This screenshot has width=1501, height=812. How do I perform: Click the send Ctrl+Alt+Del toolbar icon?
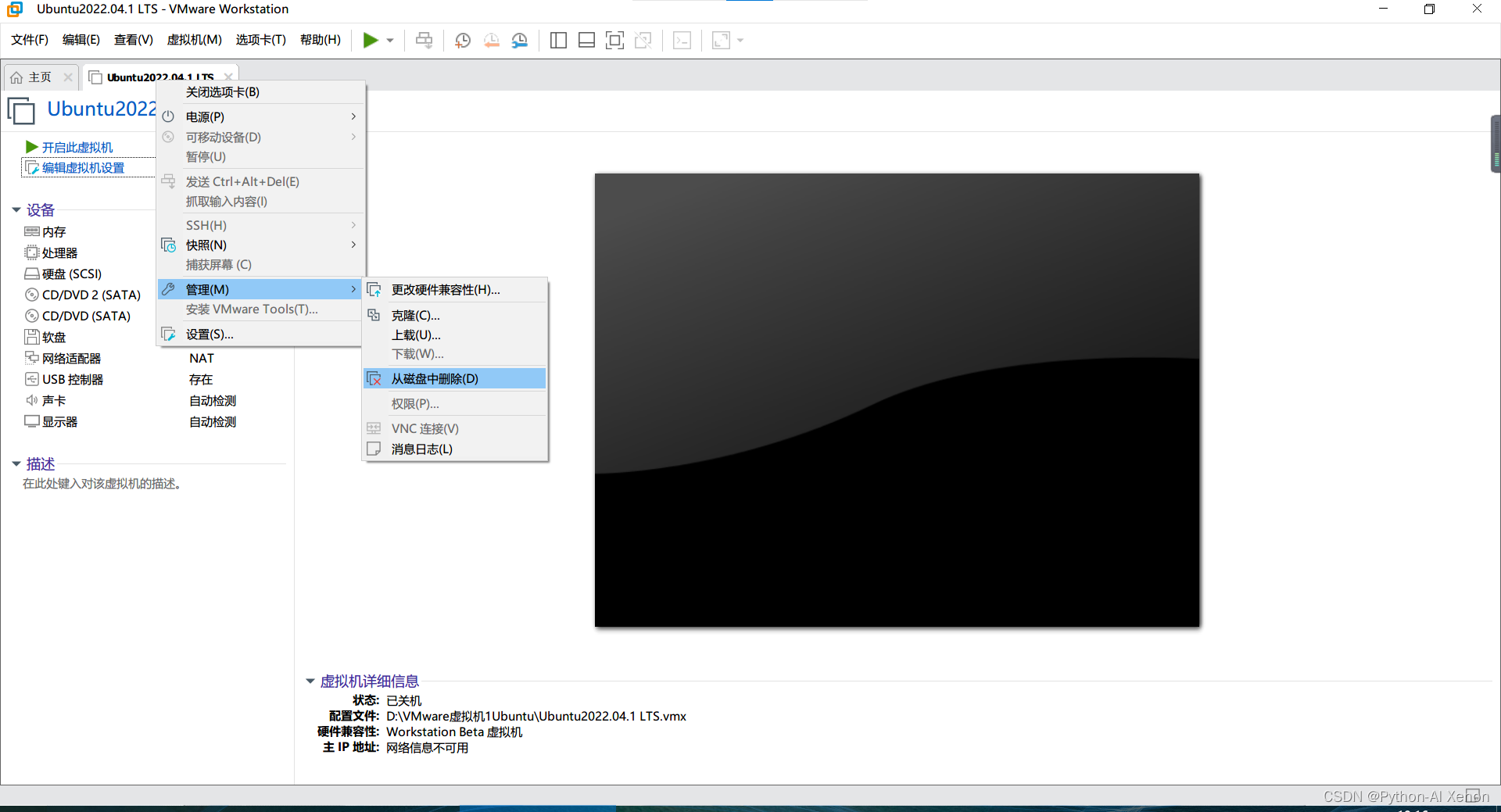[x=424, y=40]
